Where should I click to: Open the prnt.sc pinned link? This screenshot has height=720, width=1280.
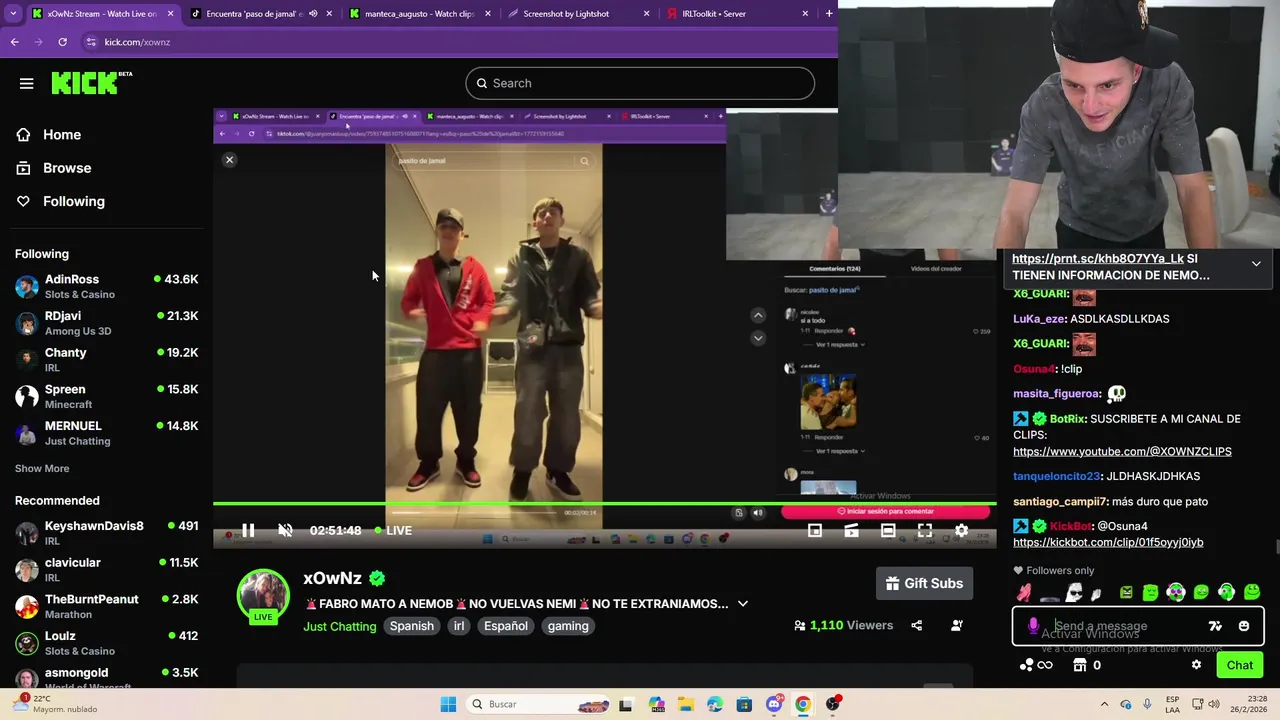[1098, 259]
